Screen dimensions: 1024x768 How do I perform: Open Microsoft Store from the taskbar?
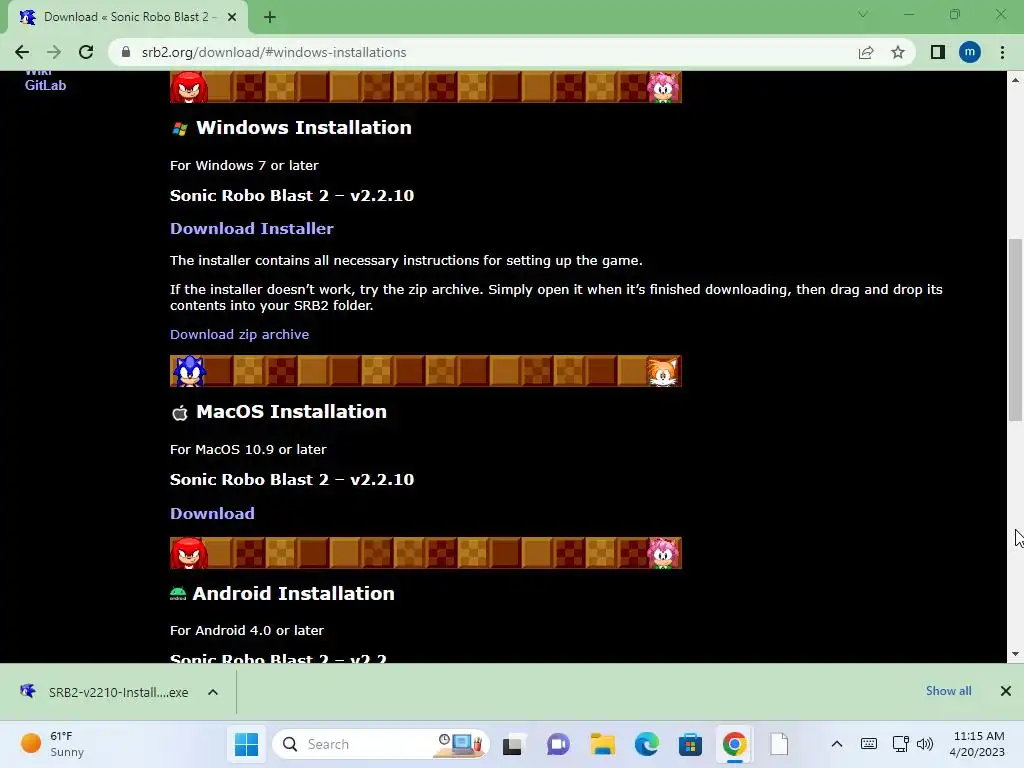pyautogui.click(x=690, y=744)
